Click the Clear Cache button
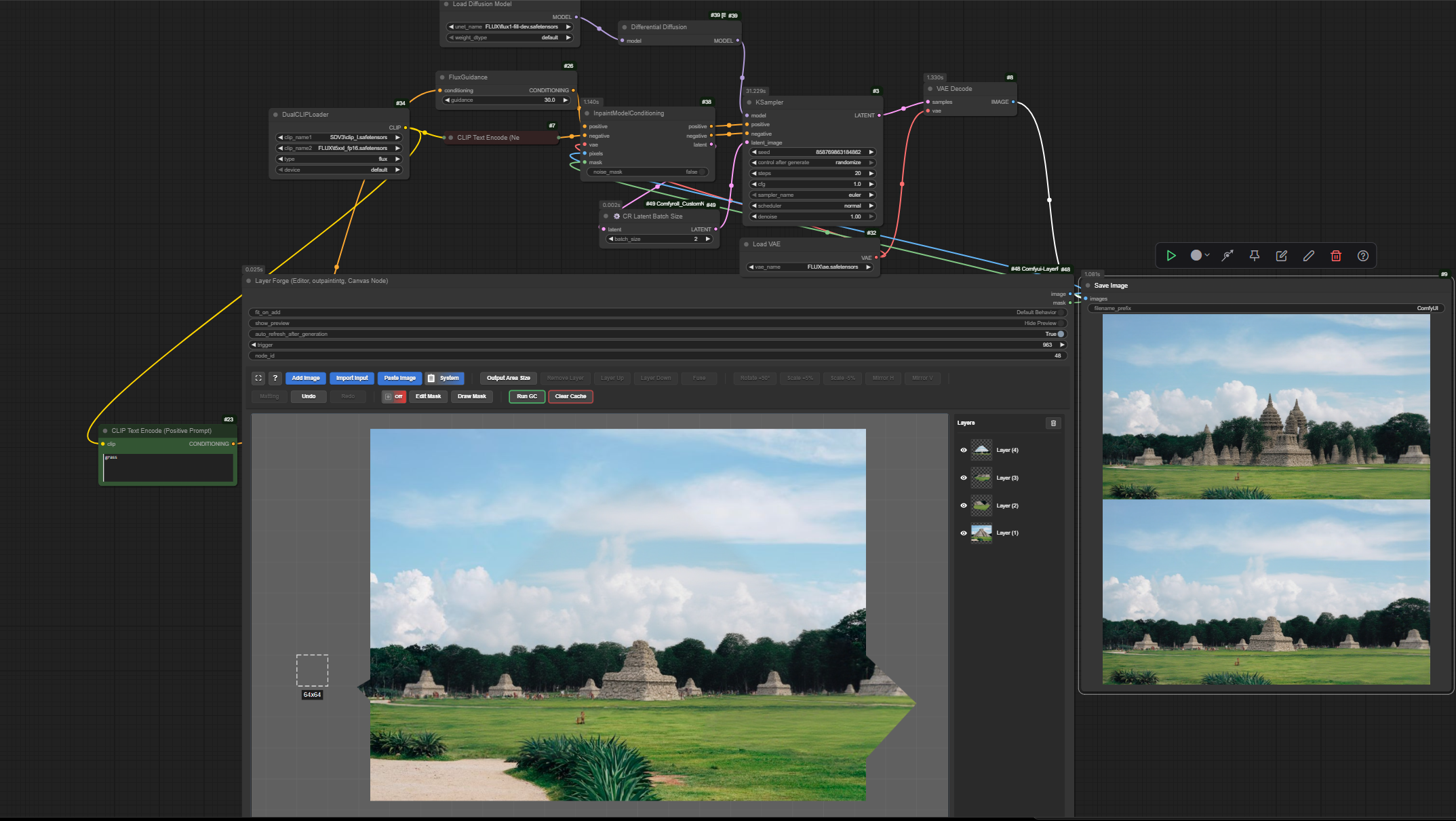Viewport: 1456px width, 821px height. point(570,396)
